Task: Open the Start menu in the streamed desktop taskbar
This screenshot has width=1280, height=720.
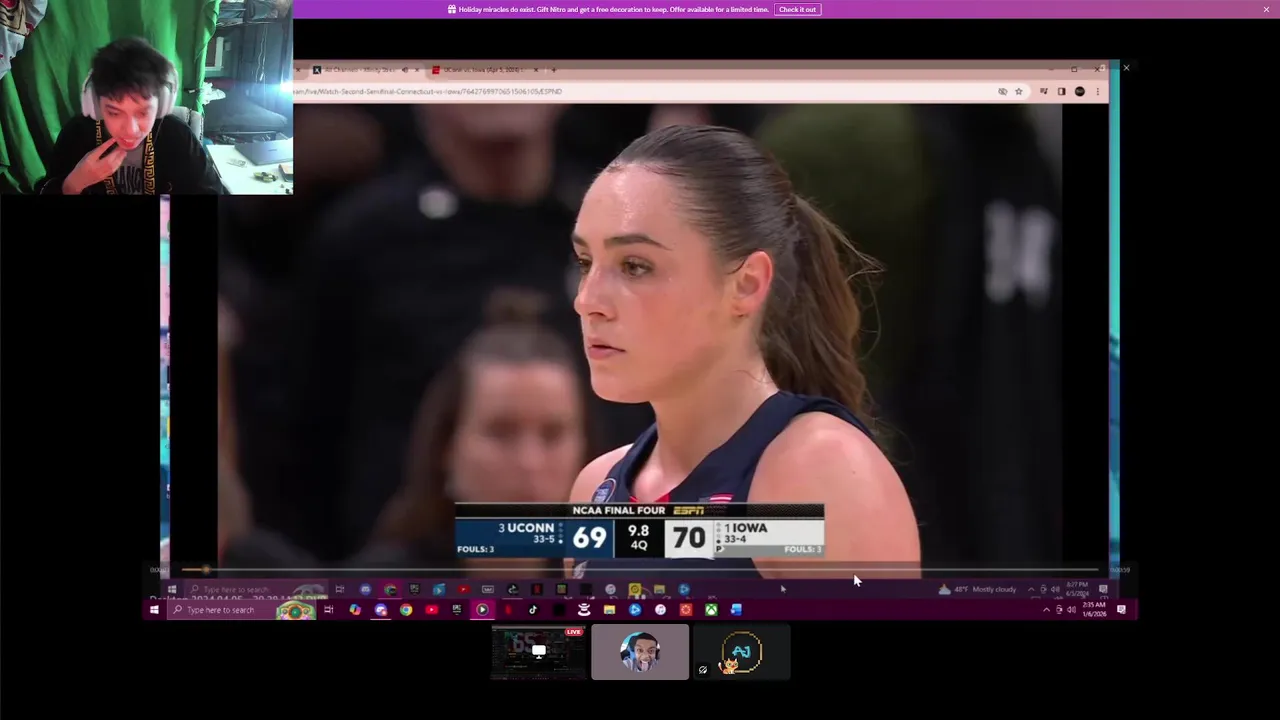Action: point(172,589)
